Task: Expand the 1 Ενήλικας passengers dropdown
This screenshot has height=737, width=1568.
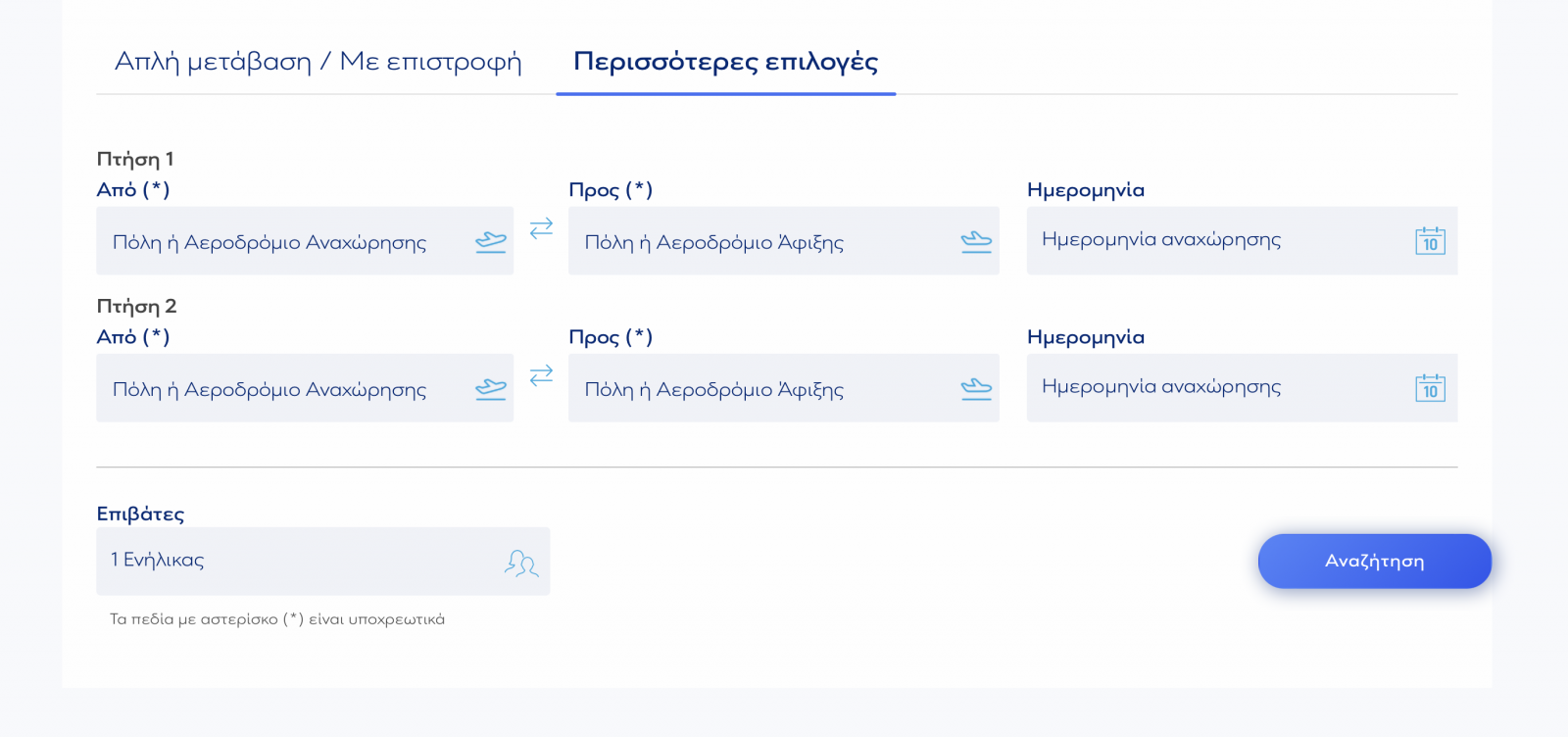Action: pyautogui.click(x=294, y=562)
